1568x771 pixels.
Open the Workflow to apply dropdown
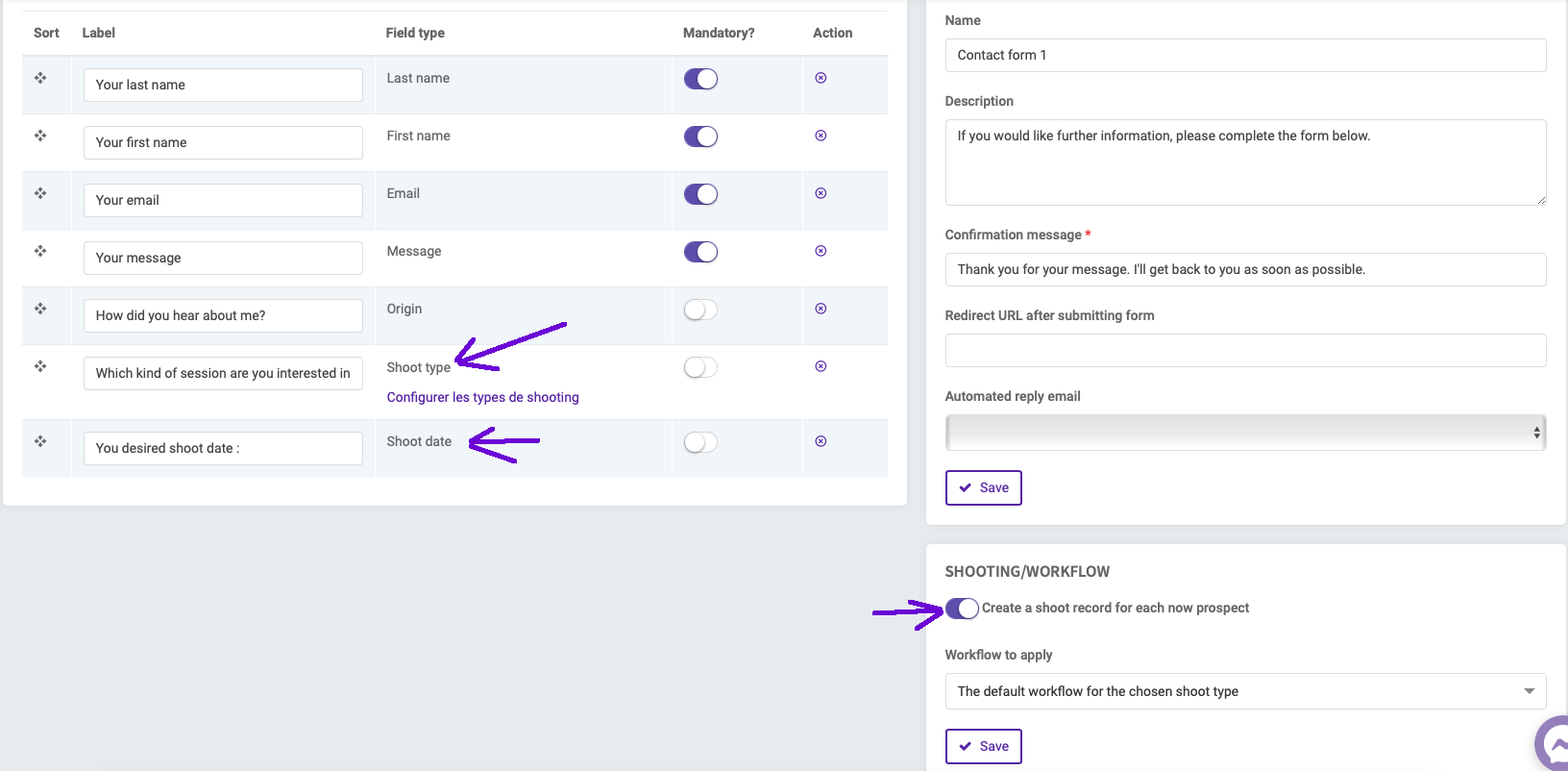pos(1245,691)
